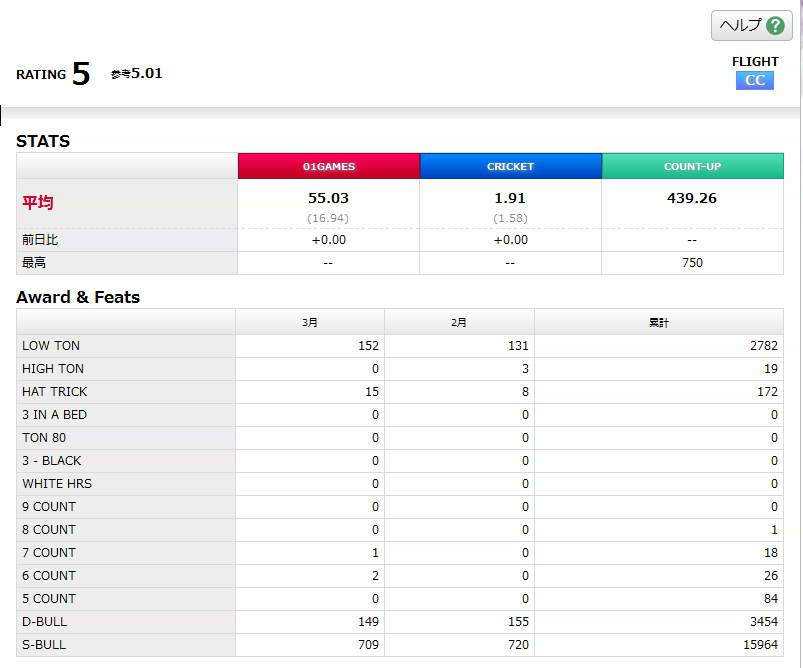Click the HAT TRICK row label

[x=54, y=392]
